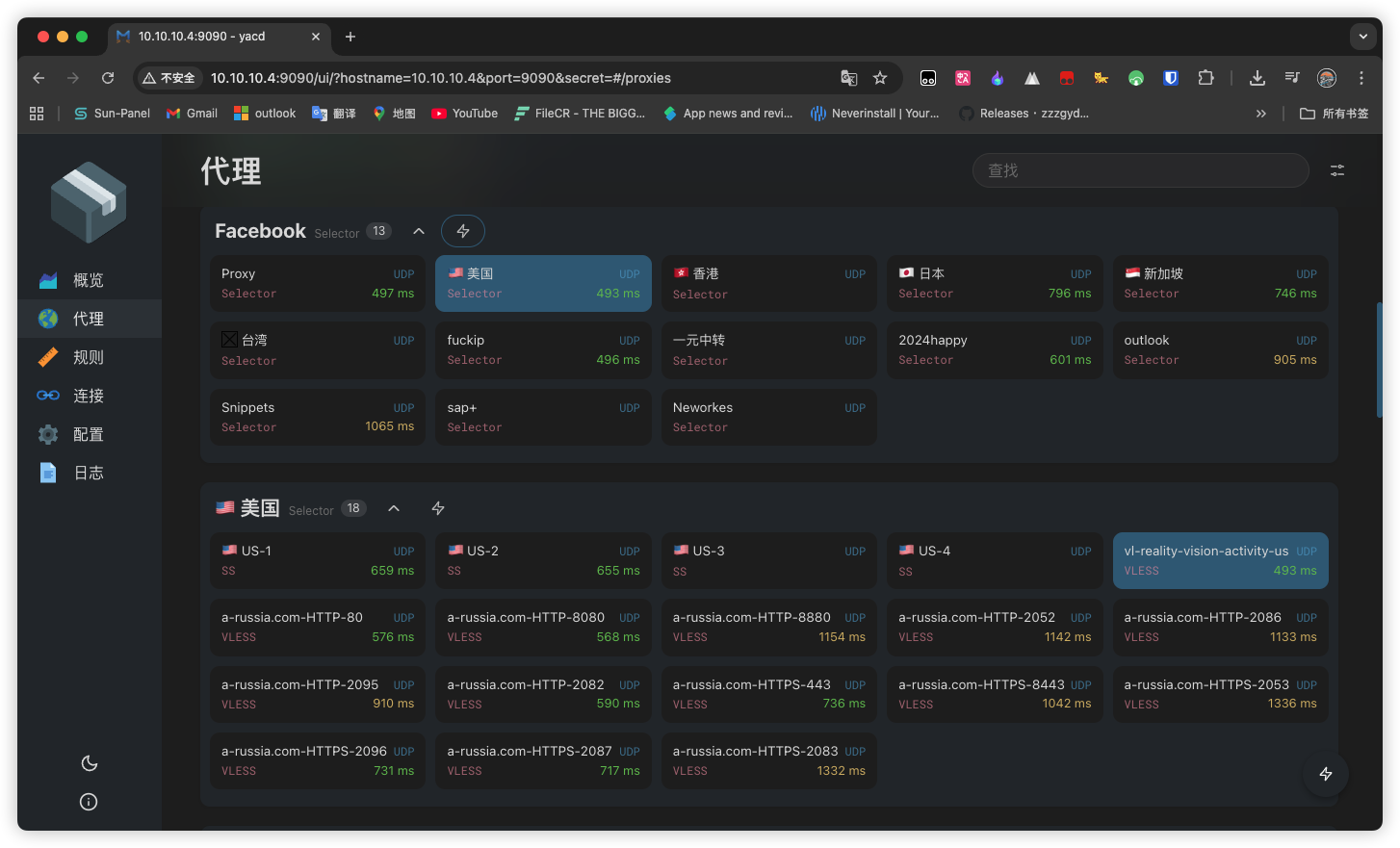Test latency for 美国 group
Viewport: 1400px width, 848px height.
[438, 508]
